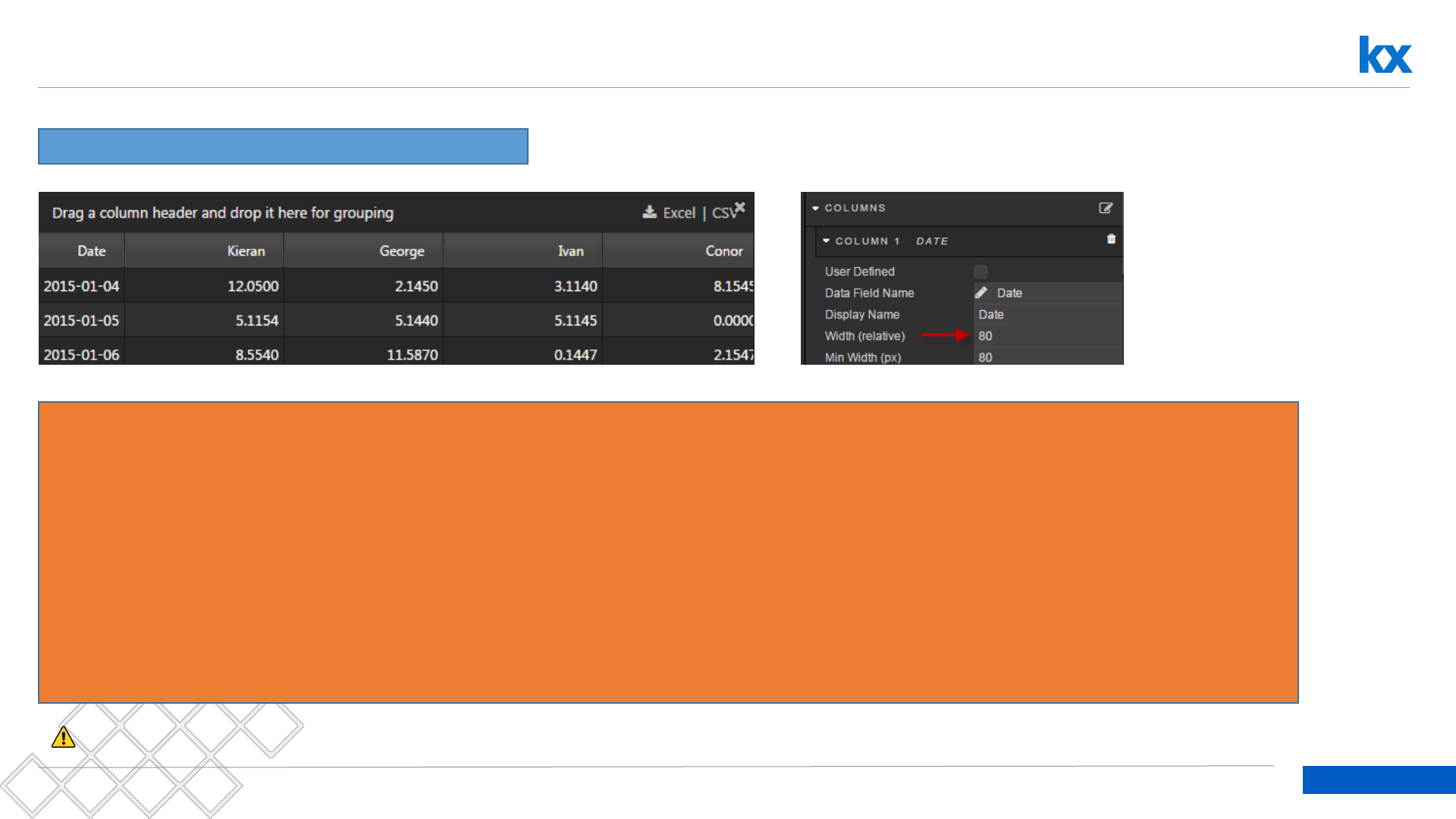The width and height of the screenshot is (1456, 819).
Task: Close the data grid export bar
Action: click(740, 207)
